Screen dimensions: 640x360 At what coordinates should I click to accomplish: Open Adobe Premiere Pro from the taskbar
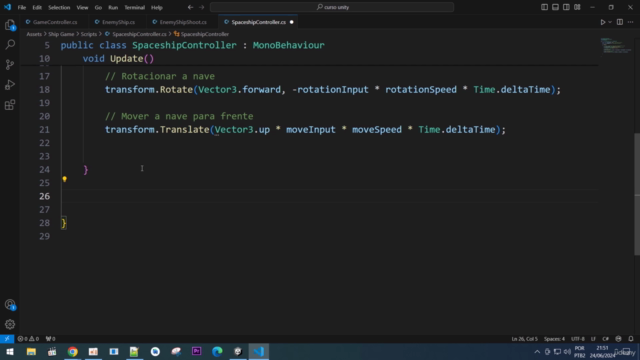tap(196, 351)
